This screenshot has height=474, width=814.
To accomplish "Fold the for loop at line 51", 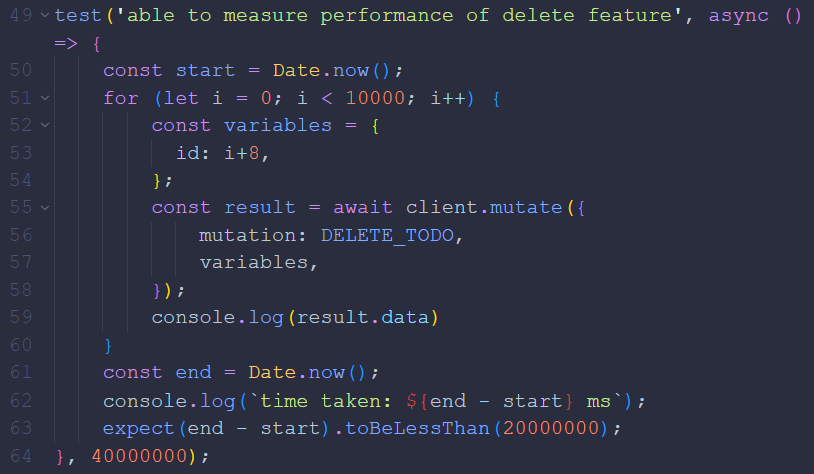I will tap(45, 98).
